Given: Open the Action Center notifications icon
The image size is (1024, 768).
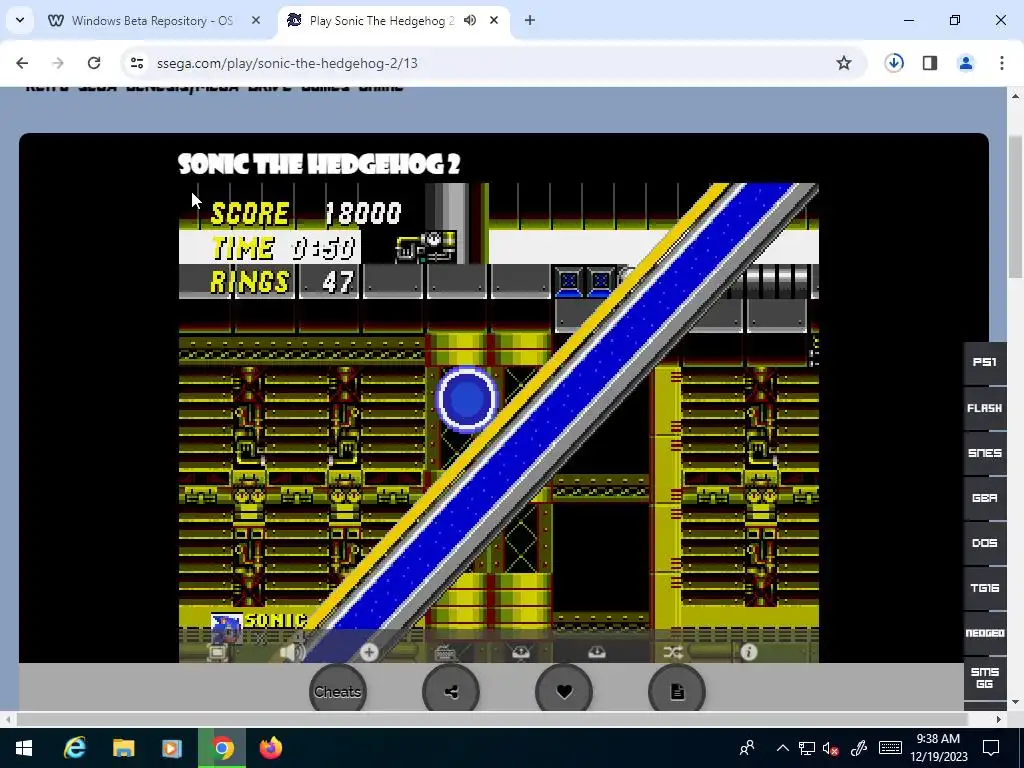Looking at the screenshot, I should (x=991, y=748).
